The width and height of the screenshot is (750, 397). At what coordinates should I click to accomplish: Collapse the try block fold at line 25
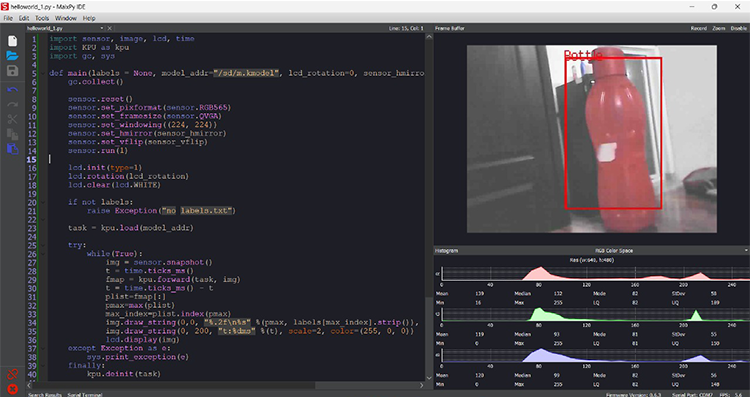pyautogui.click(x=44, y=245)
